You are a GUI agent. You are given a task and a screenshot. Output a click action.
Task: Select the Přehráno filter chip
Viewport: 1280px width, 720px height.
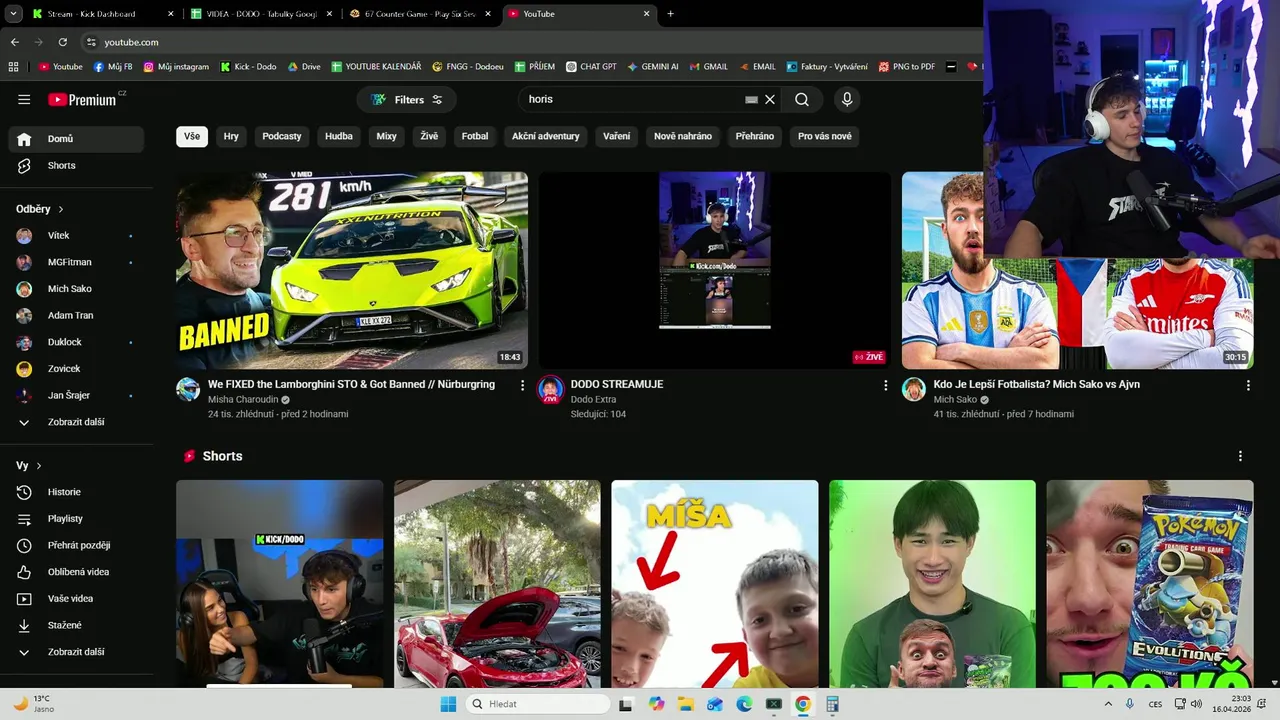pyautogui.click(x=755, y=136)
